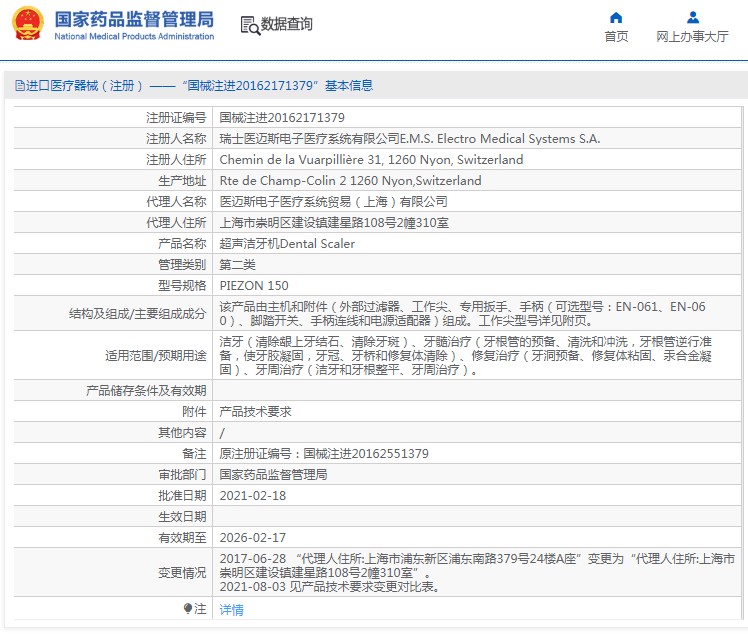
Task: Select 第二类 management category value
Action: 238,264
